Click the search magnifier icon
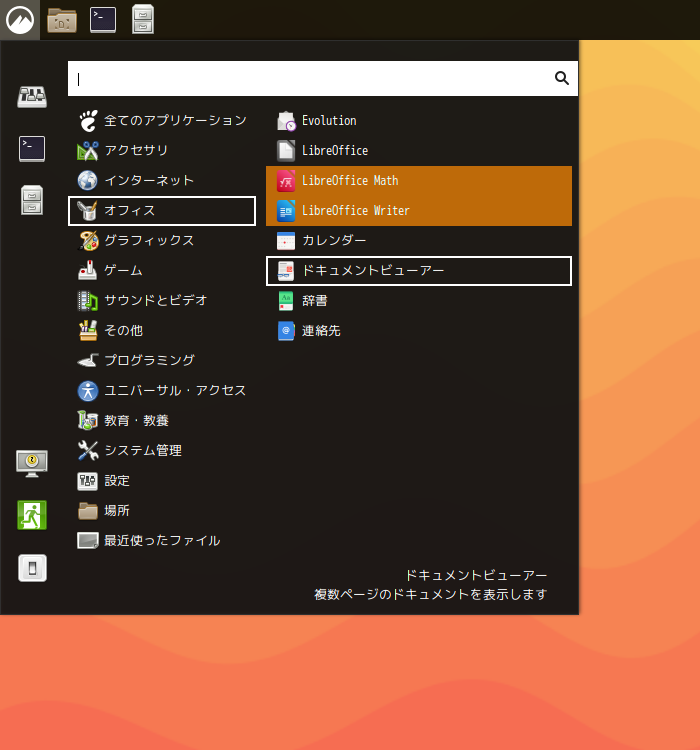Viewport: 700px width, 750px height. point(562,78)
